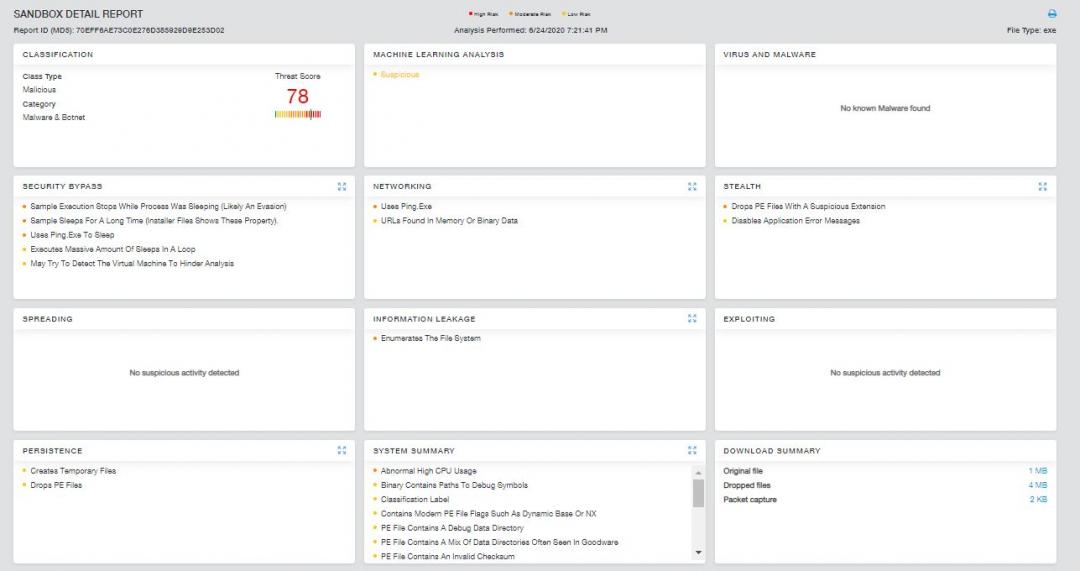Expand the Security Bypass panel

[342, 186]
